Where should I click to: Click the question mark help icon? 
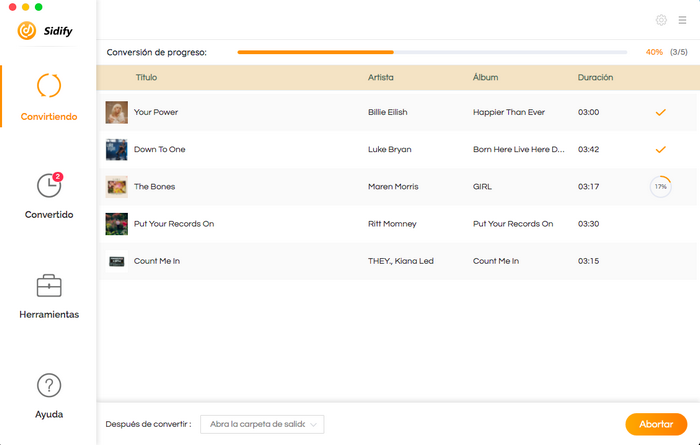(49, 385)
